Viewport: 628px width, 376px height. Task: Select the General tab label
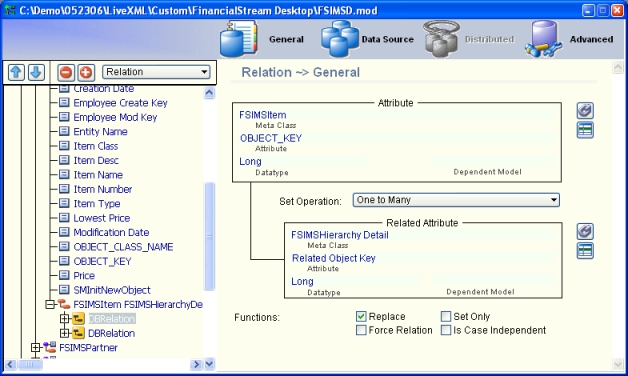pyautogui.click(x=286, y=39)
